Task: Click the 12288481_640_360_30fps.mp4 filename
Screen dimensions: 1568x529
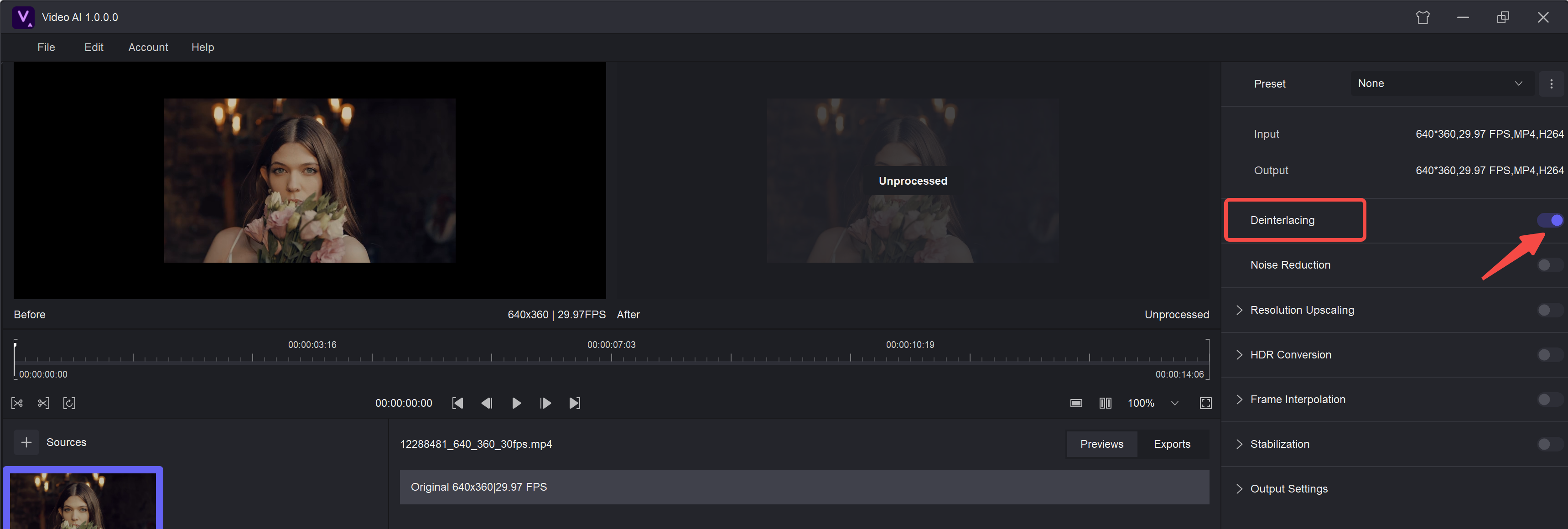Action: pos(476,444)
